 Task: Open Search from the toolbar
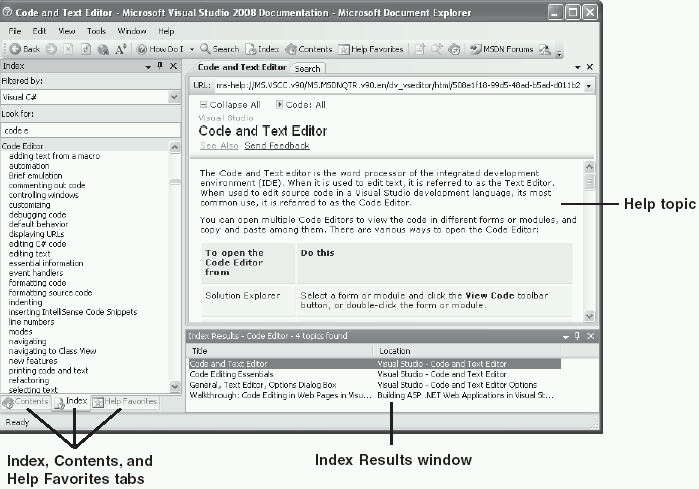(x=220, y=49)
